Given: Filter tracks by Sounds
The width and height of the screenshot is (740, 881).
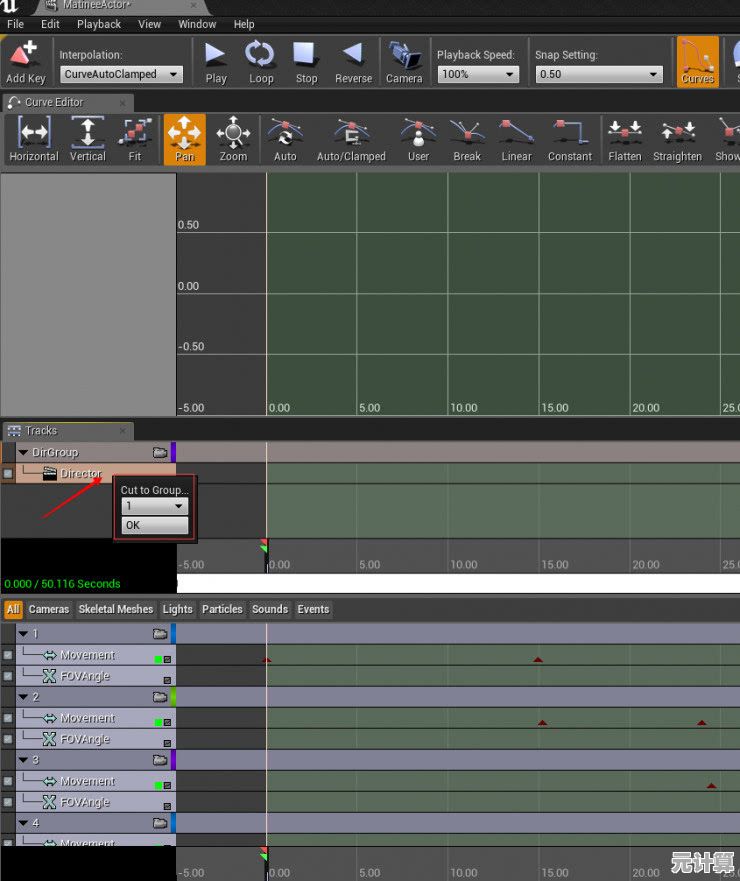Looking at the screenshot, I should point(270,609).
